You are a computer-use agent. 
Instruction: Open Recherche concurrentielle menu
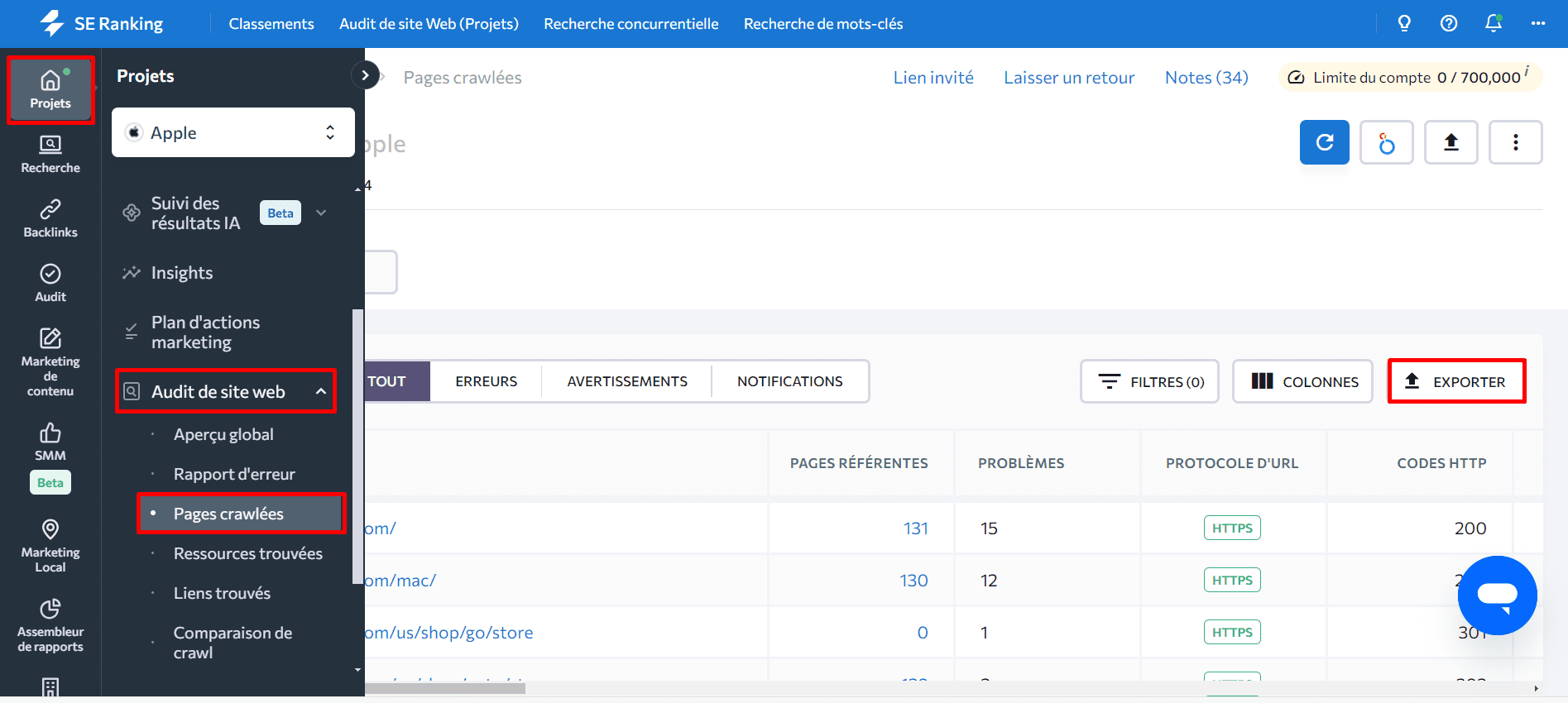(x=631, y=24)
